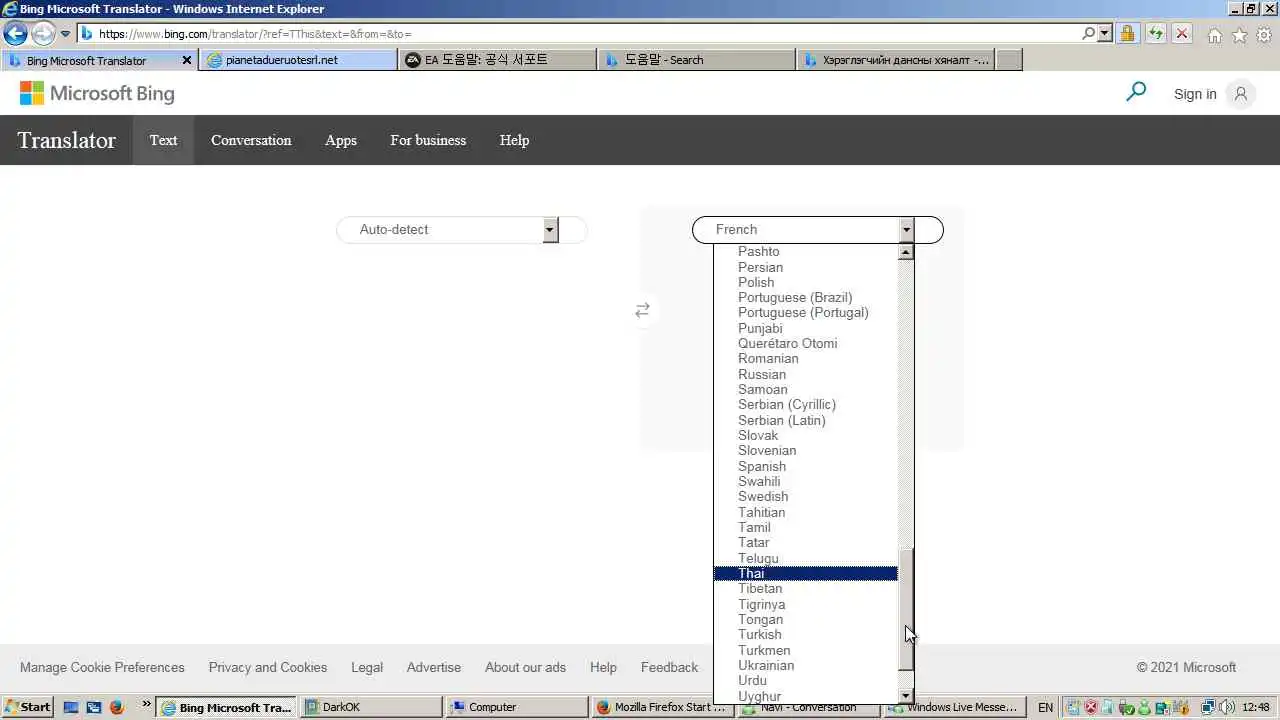The image size is (1280, 720).
Task: Click the language list scrollbar thumb
Action: point(906,610)
